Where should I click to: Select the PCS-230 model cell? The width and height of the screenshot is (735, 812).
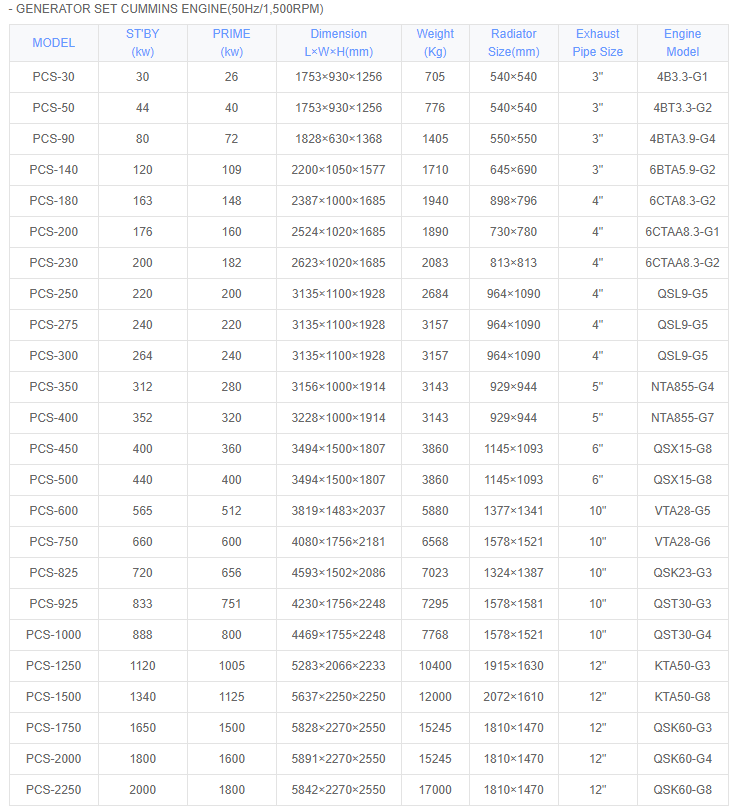54,263
